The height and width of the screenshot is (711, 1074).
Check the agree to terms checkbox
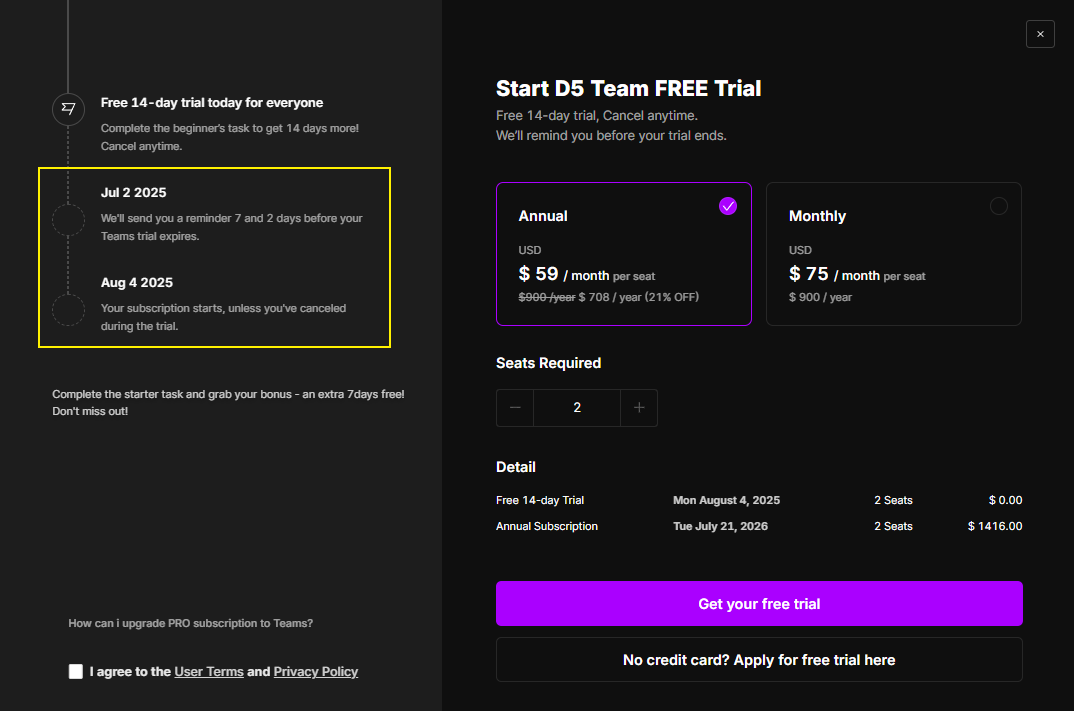point(76,671)
